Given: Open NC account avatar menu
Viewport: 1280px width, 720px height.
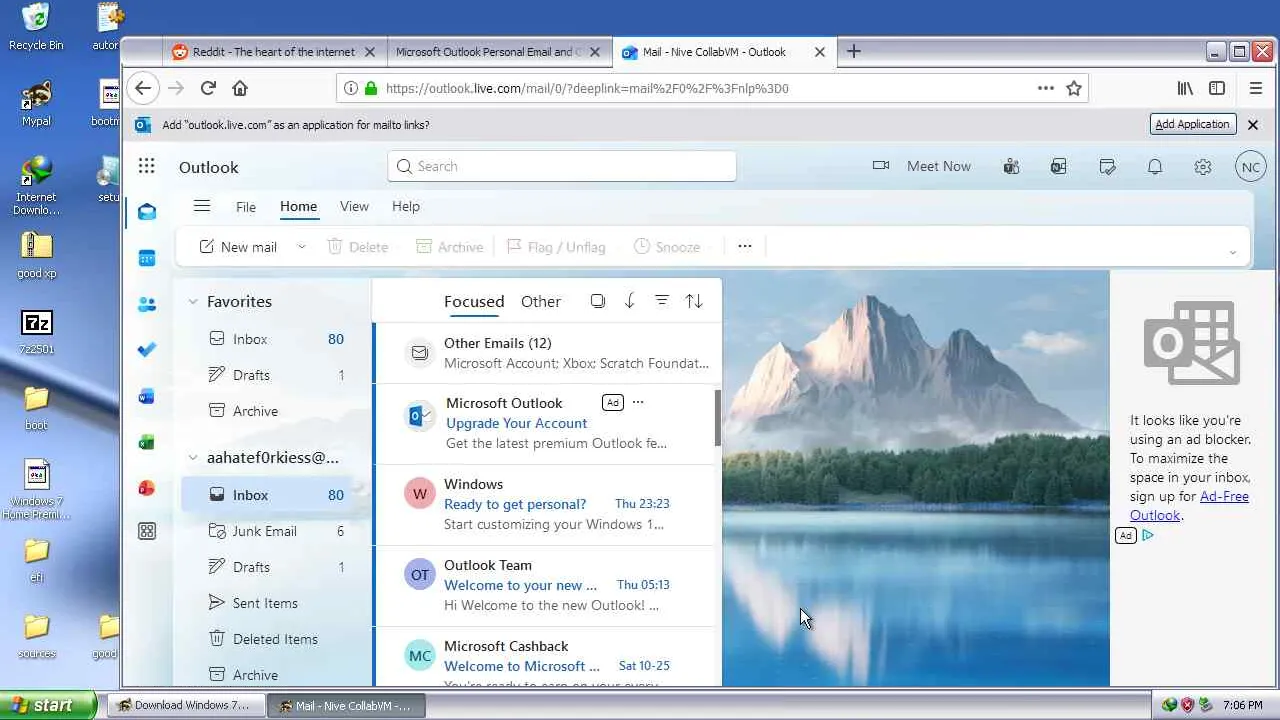Looking at the screenshot, I should pos(1251,166).
